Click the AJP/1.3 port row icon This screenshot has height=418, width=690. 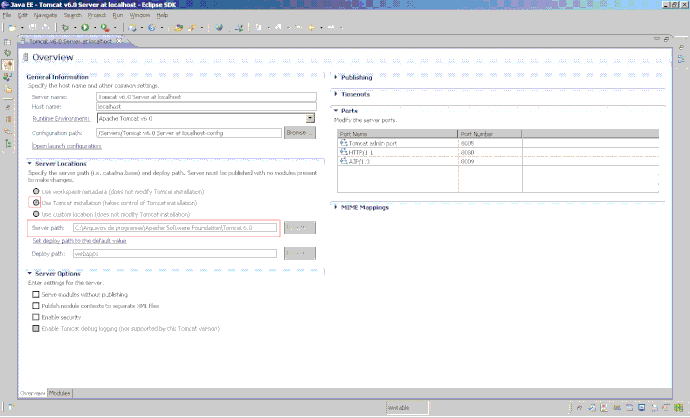(x=343, y=161)
